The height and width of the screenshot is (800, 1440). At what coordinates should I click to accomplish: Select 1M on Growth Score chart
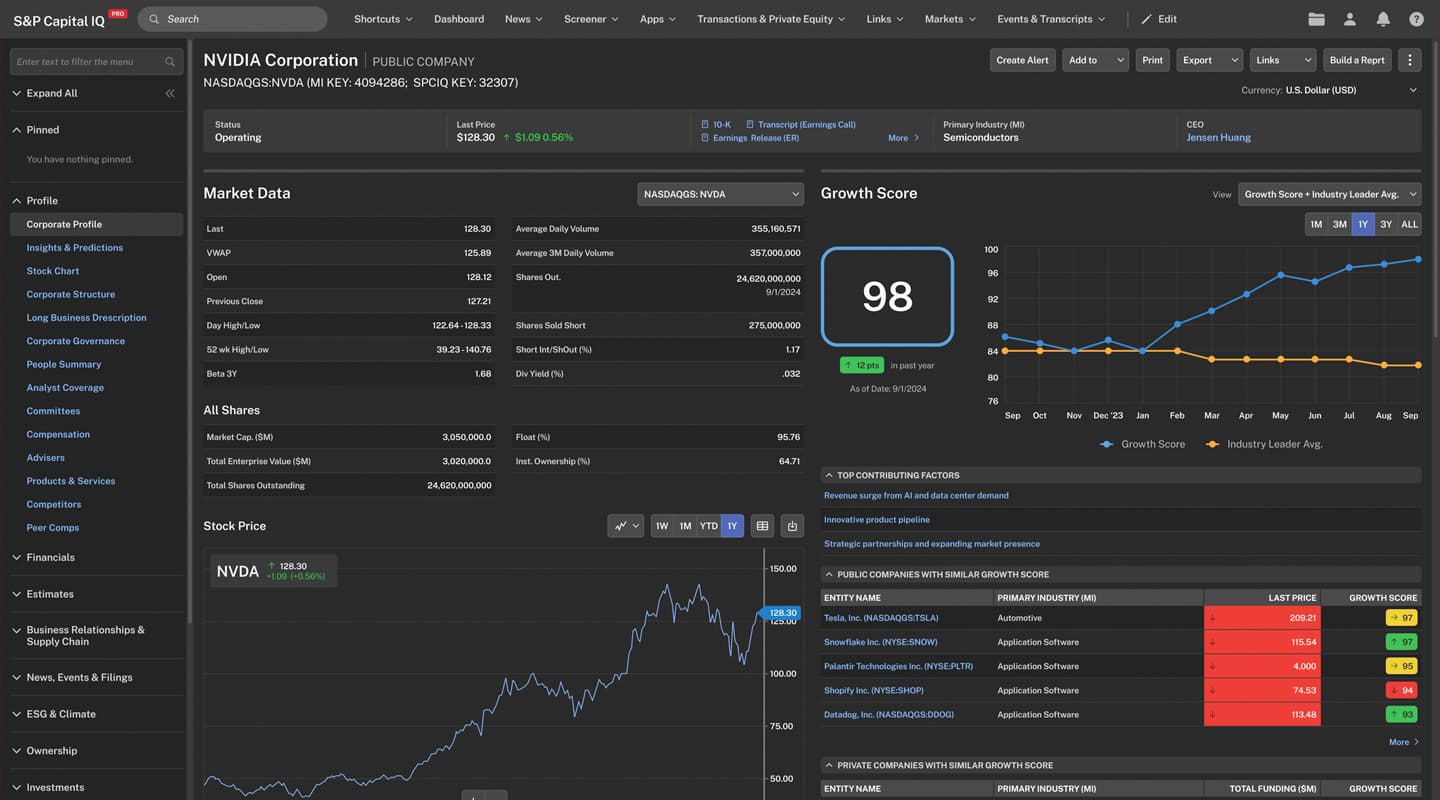[1317, 224]
